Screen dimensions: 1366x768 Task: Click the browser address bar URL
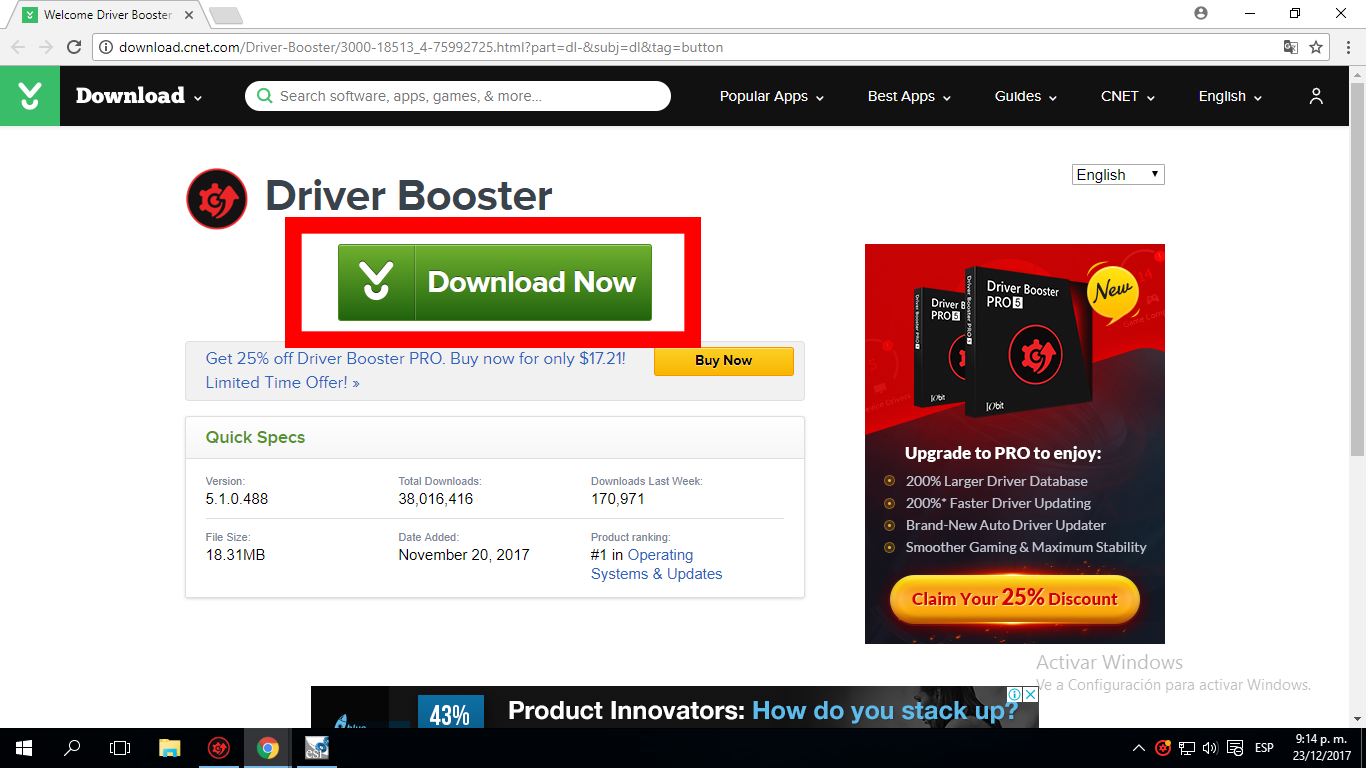coord(421,47)
